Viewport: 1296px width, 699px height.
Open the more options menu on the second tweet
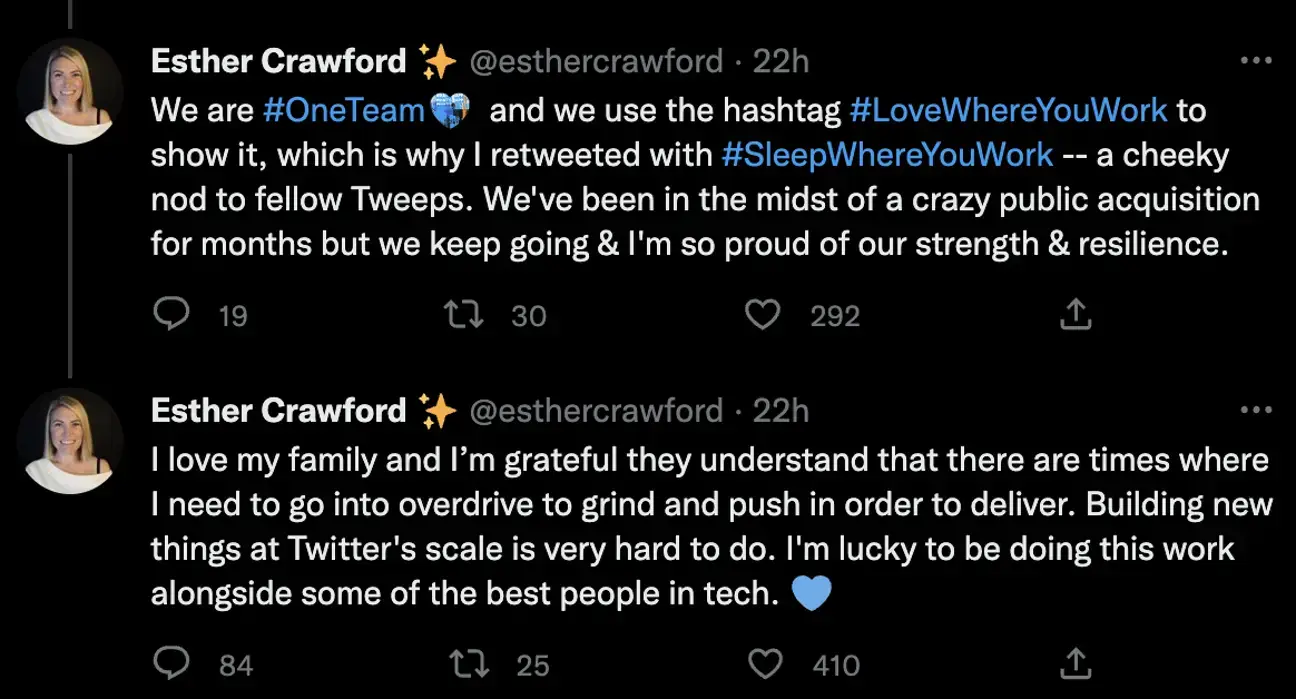click(1258, 409)
